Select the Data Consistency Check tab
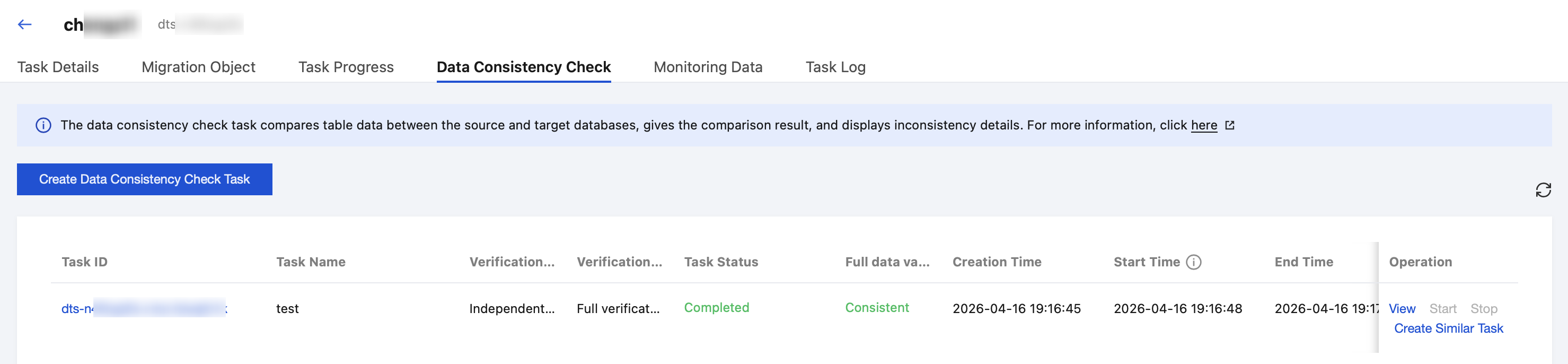 (x=524, y=67)
